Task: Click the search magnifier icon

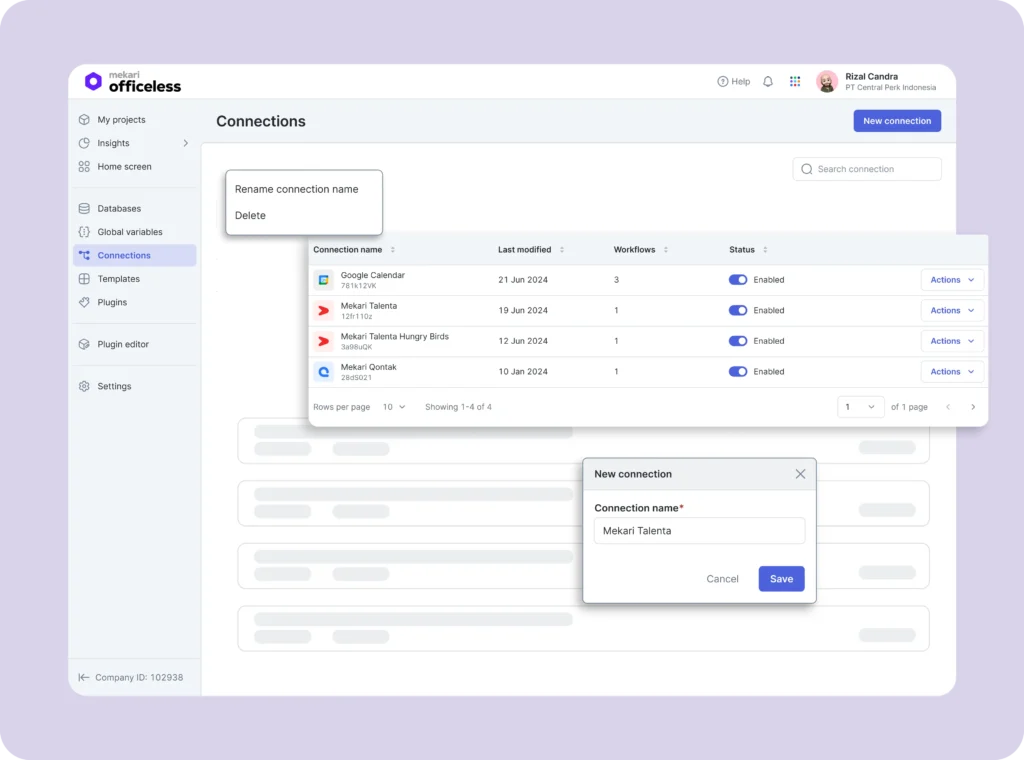Action: pyautogui.click(x=807, y=169)
